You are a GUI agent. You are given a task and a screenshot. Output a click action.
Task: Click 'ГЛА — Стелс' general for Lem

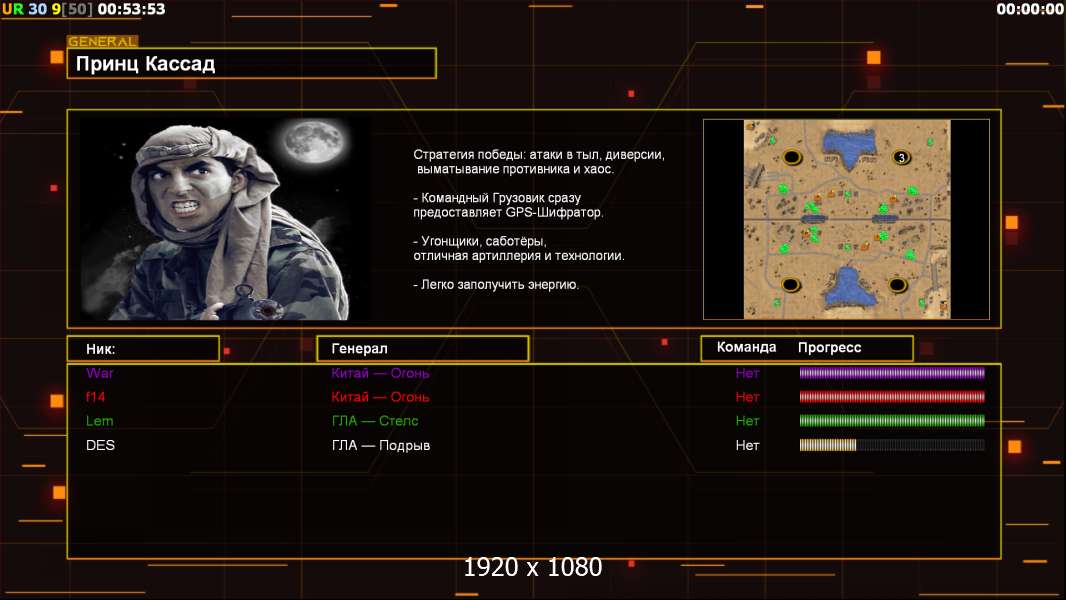(x=375, y=421)
